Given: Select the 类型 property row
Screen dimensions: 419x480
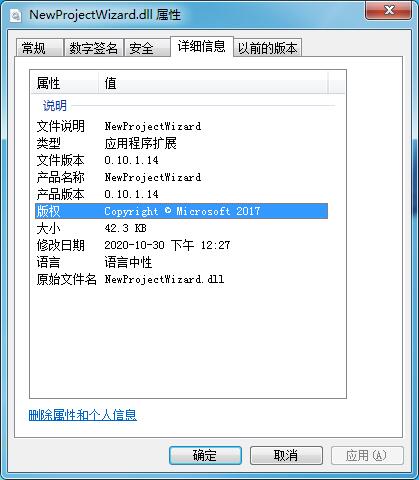Looking at the screenshot, I should (x=181, y=143).
